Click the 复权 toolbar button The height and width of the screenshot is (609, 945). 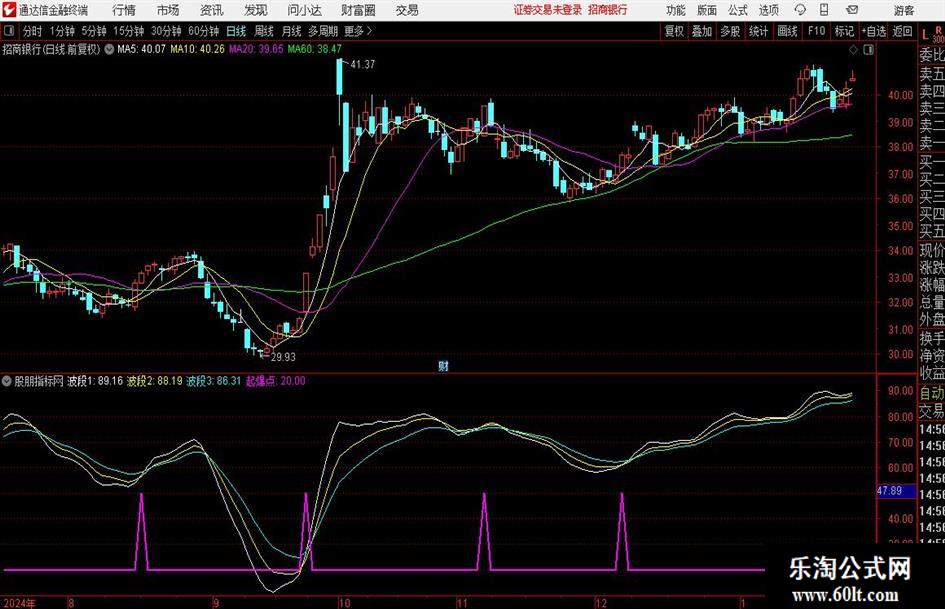coord(674,31)
